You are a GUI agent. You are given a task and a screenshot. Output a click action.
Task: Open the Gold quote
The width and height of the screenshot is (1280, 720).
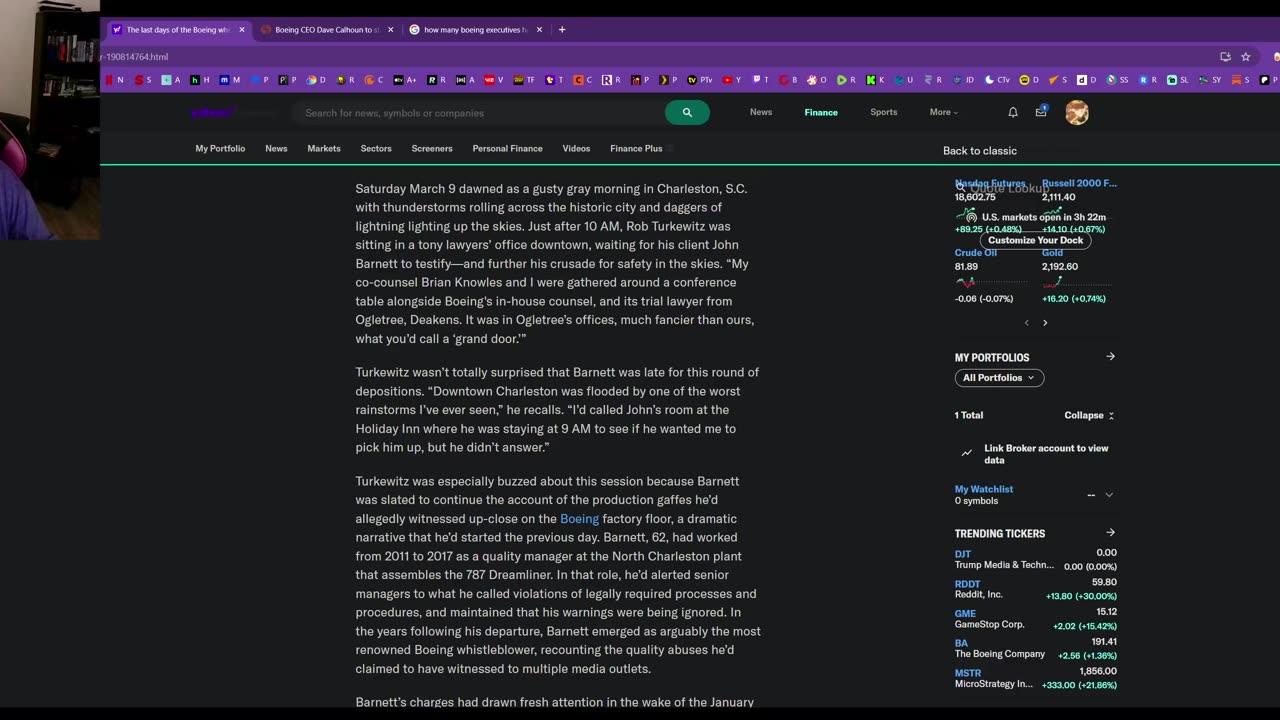[x=1052, y=253]
